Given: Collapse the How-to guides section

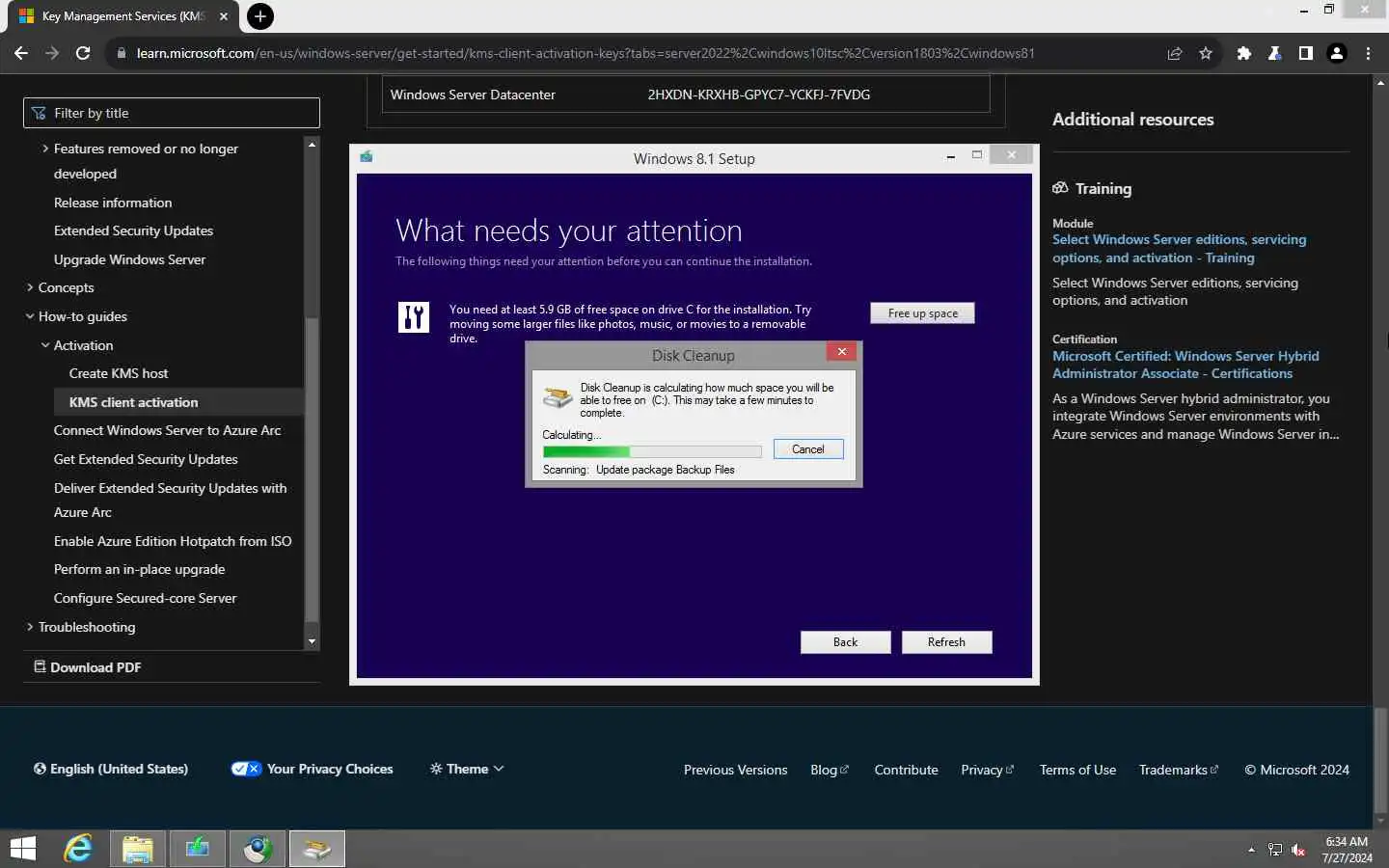Looking at the screenshot, I should 76,316.
